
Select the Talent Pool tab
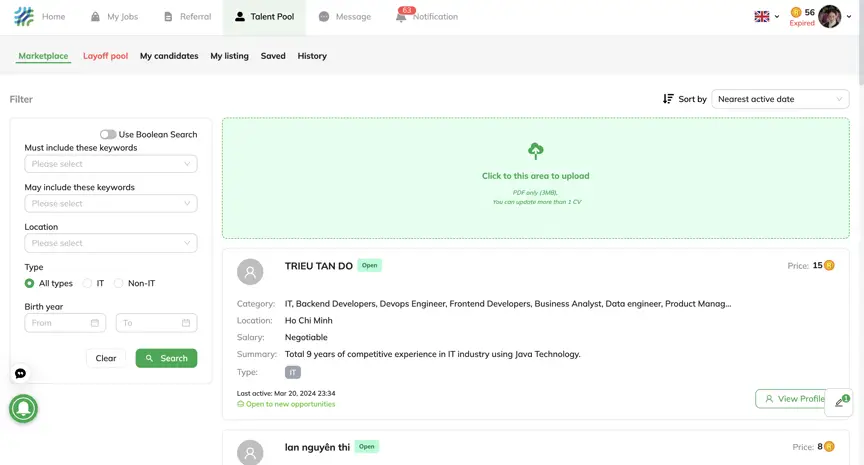click(264, 17)
